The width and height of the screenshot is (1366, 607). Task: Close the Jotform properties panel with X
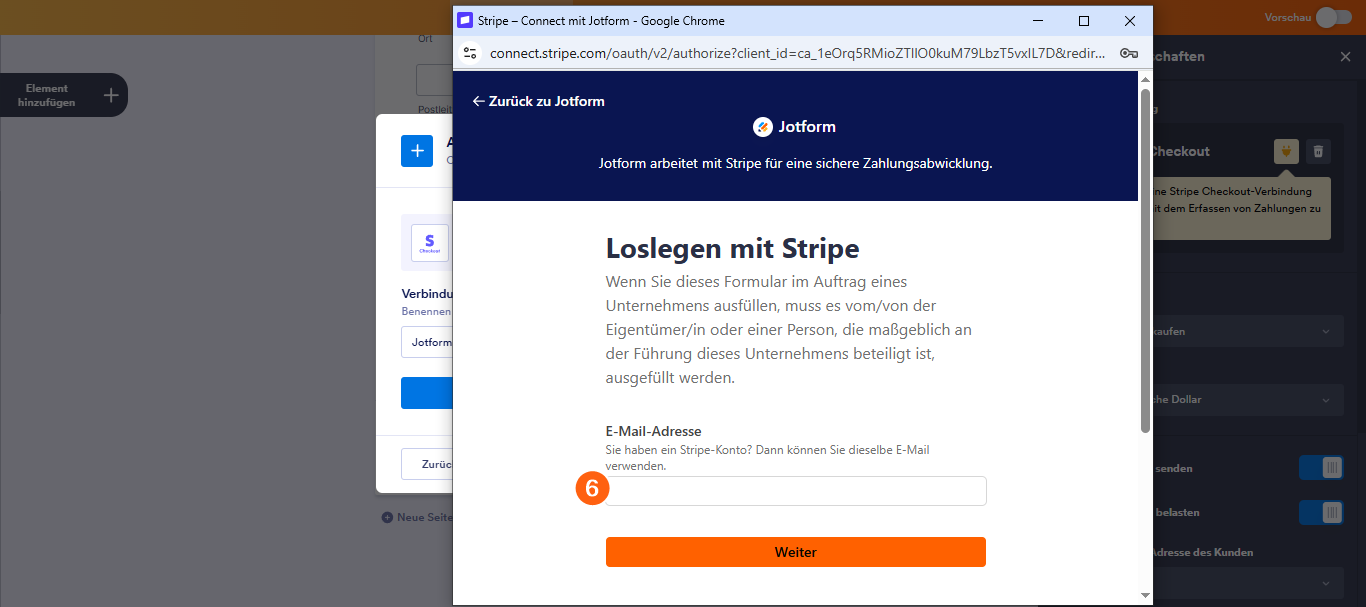[x=1345, y=57]
